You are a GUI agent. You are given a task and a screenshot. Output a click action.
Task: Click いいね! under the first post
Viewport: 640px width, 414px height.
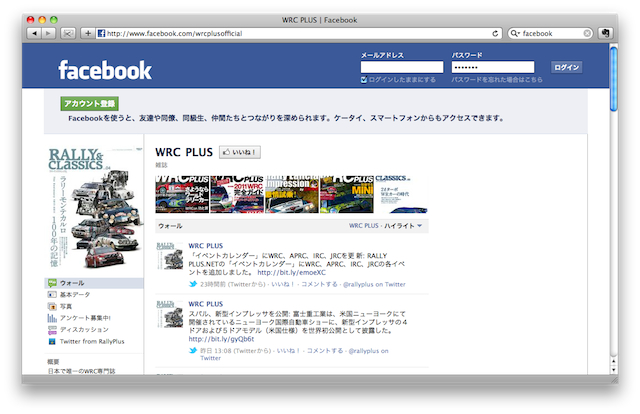click(282, 284)
